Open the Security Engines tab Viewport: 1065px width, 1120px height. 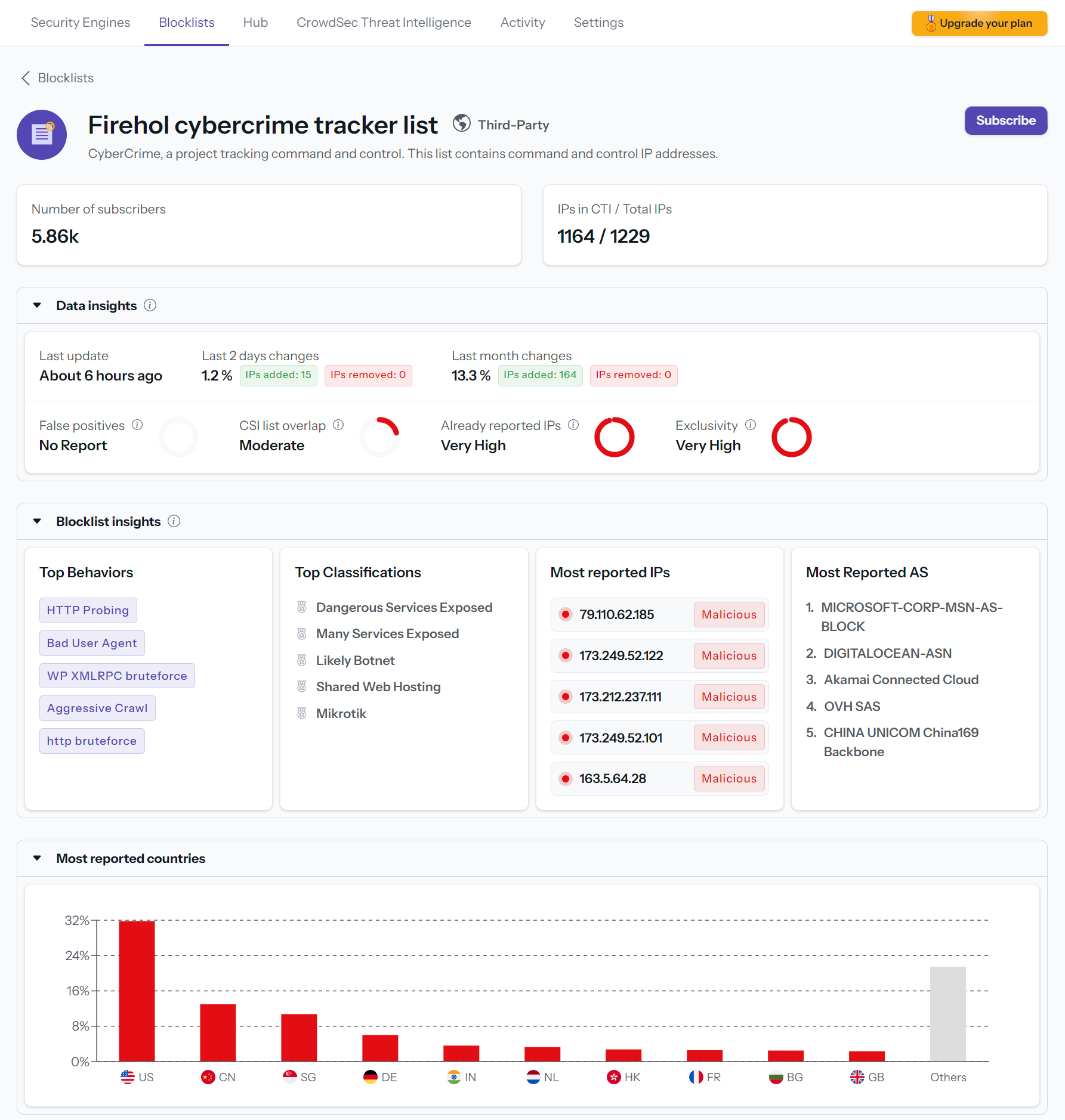click(81, 23)
